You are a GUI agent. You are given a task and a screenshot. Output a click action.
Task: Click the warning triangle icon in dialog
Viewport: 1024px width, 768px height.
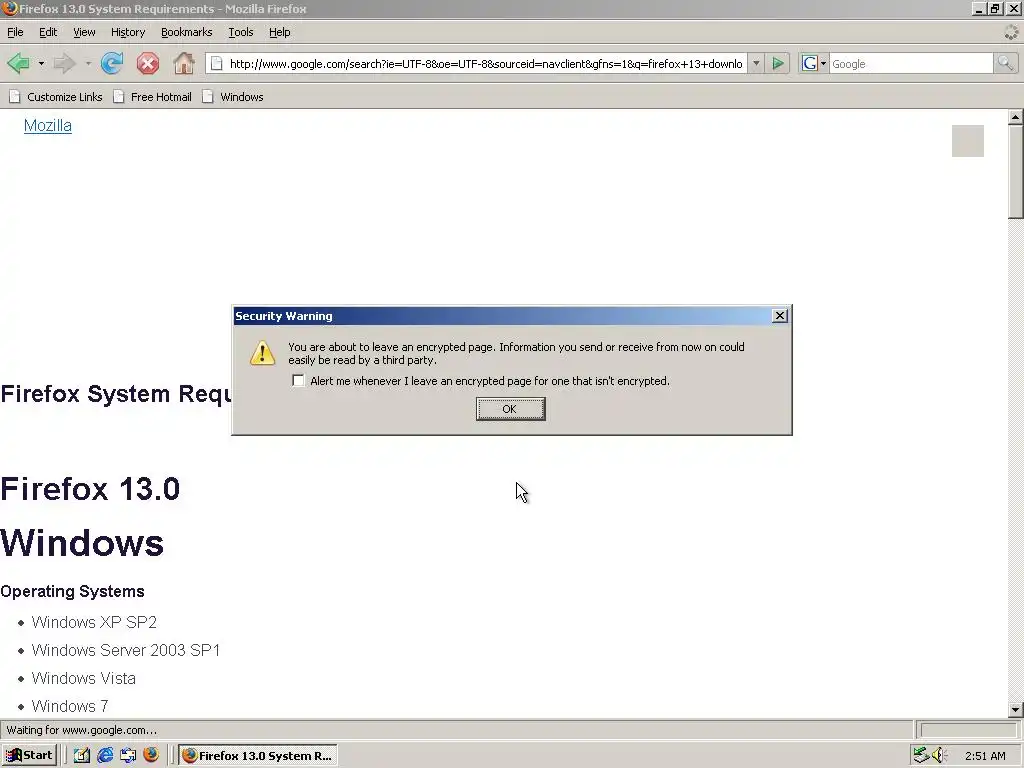click(263, 353)
